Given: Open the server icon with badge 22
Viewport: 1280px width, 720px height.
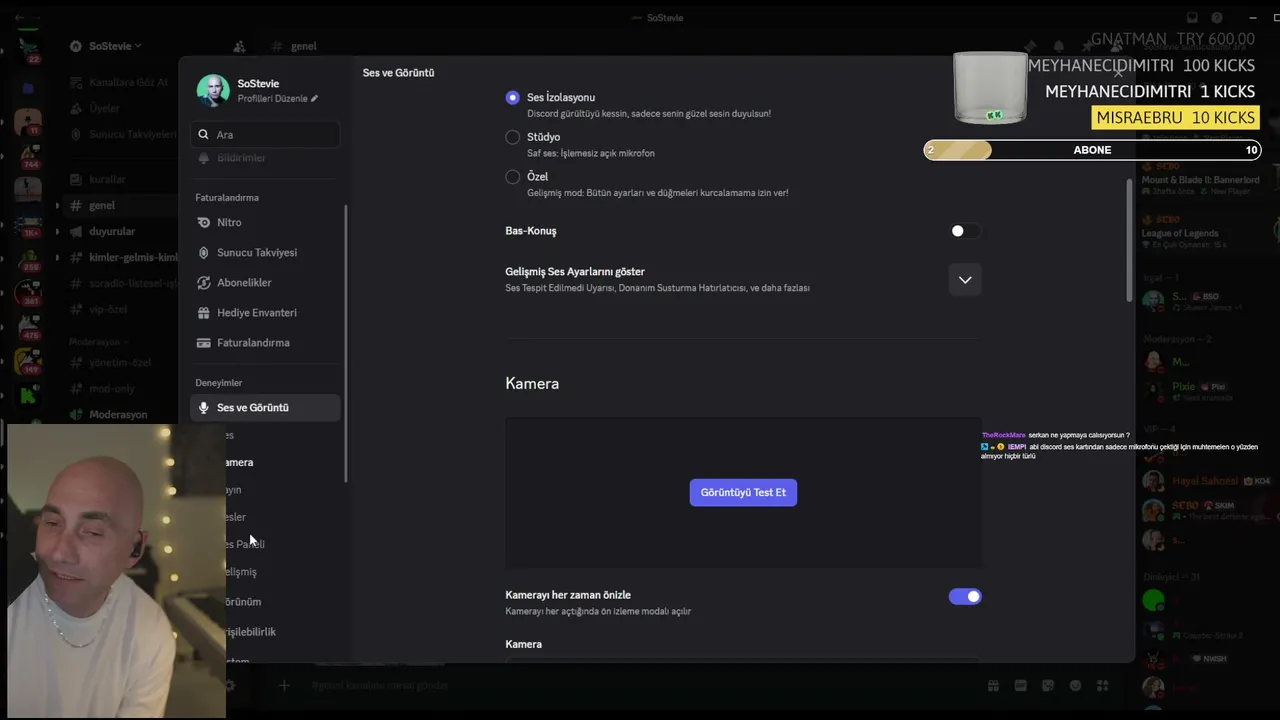Looking at the screenshot, I should [28, 49].
